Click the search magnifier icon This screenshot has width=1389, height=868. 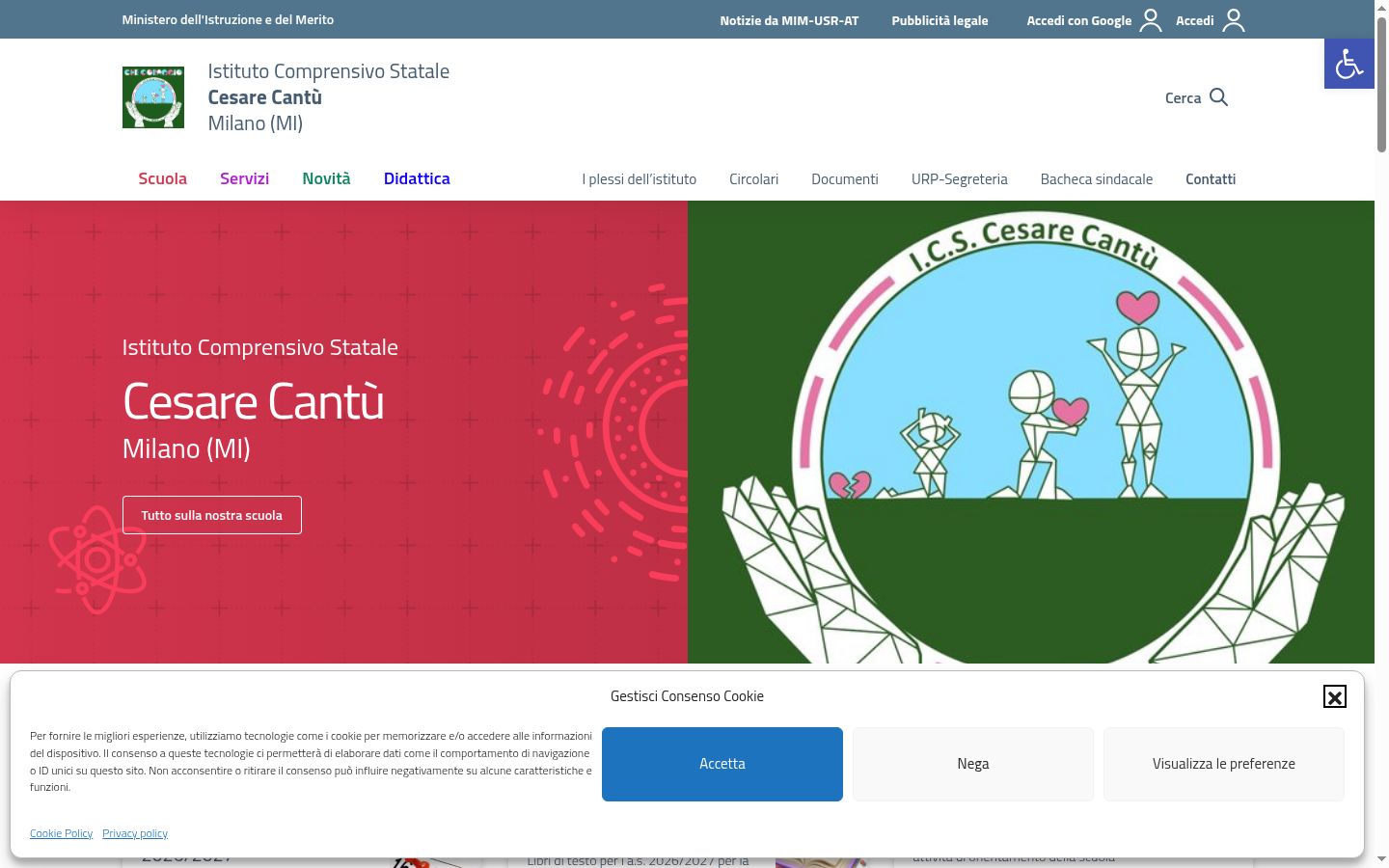1218,97
